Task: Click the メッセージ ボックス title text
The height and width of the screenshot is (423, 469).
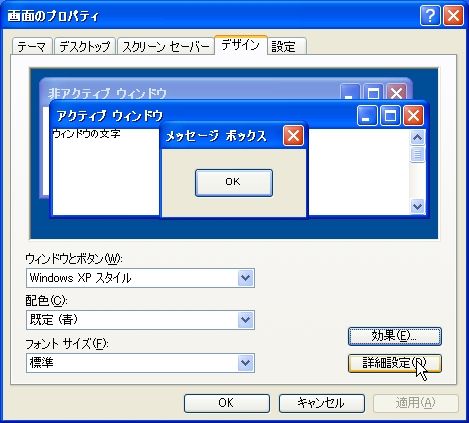Action: click(x=216, y=136)
